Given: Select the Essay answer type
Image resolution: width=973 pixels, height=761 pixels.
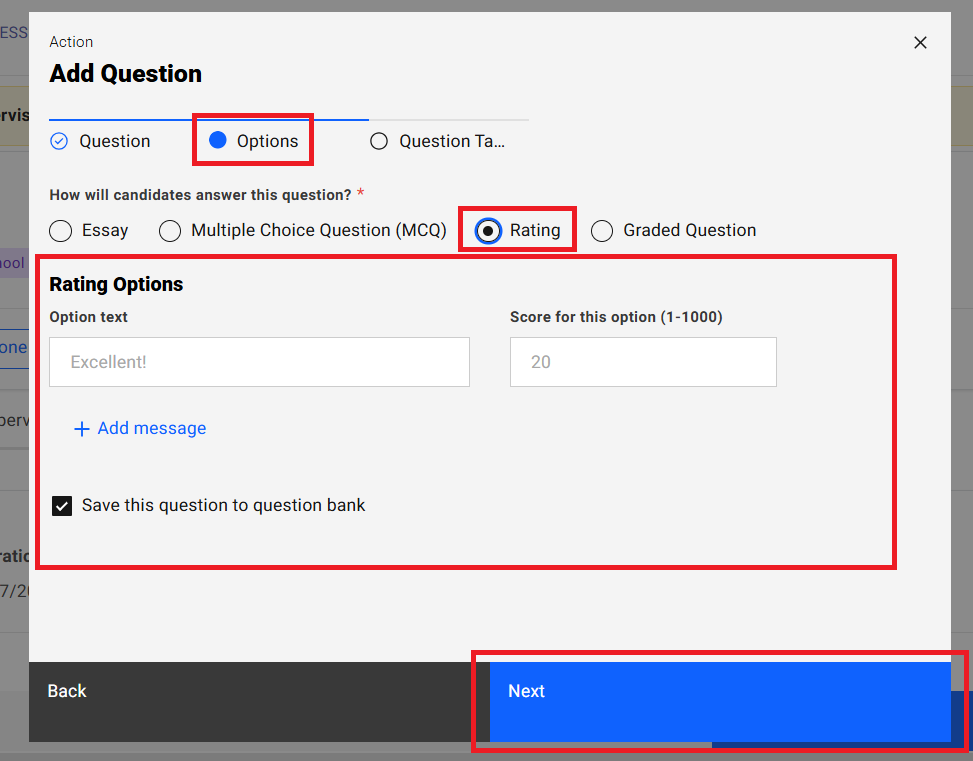Looking at the screenshot, I should 61,231.
